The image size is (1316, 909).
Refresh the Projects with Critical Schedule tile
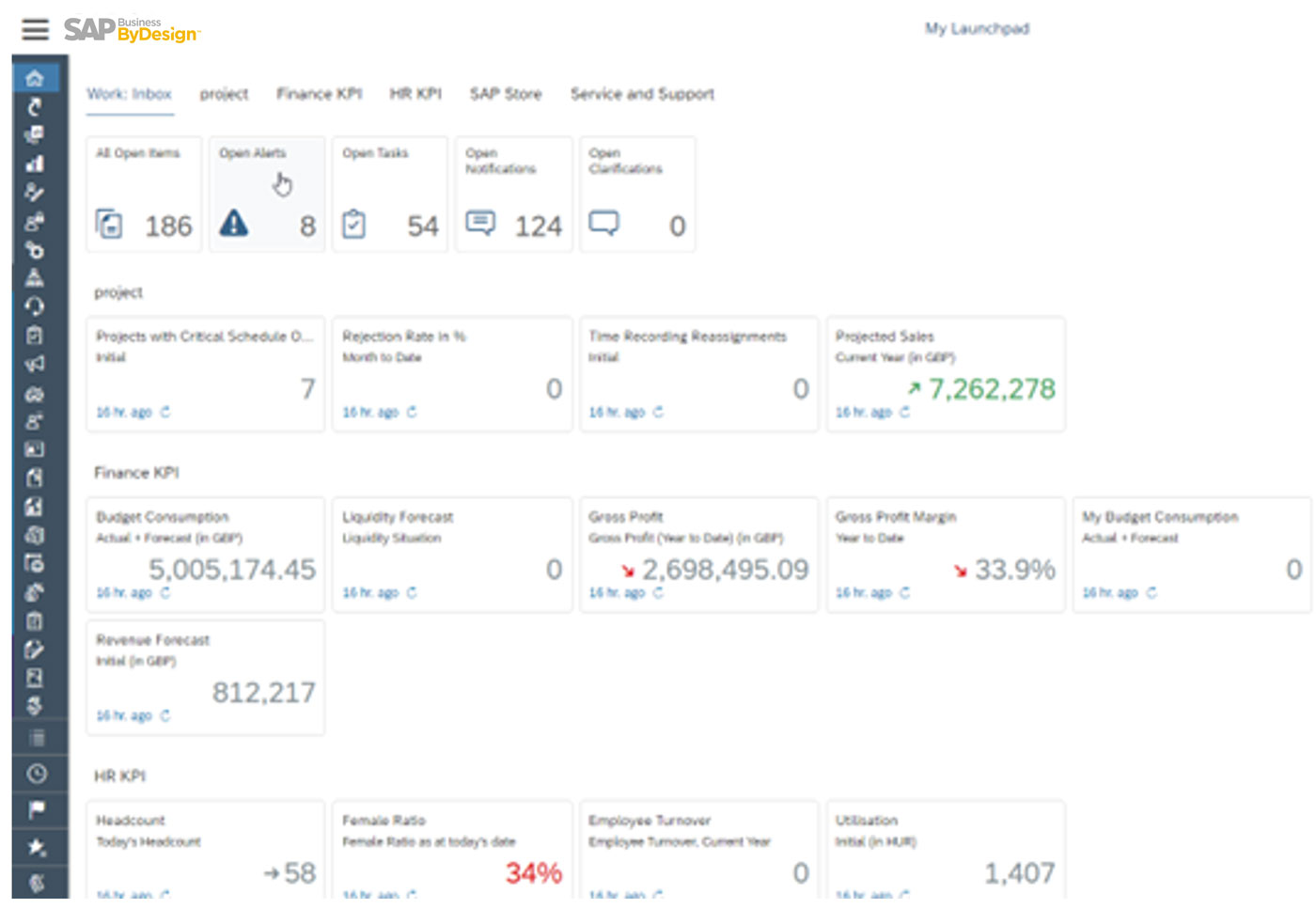(x=165, y=412)
